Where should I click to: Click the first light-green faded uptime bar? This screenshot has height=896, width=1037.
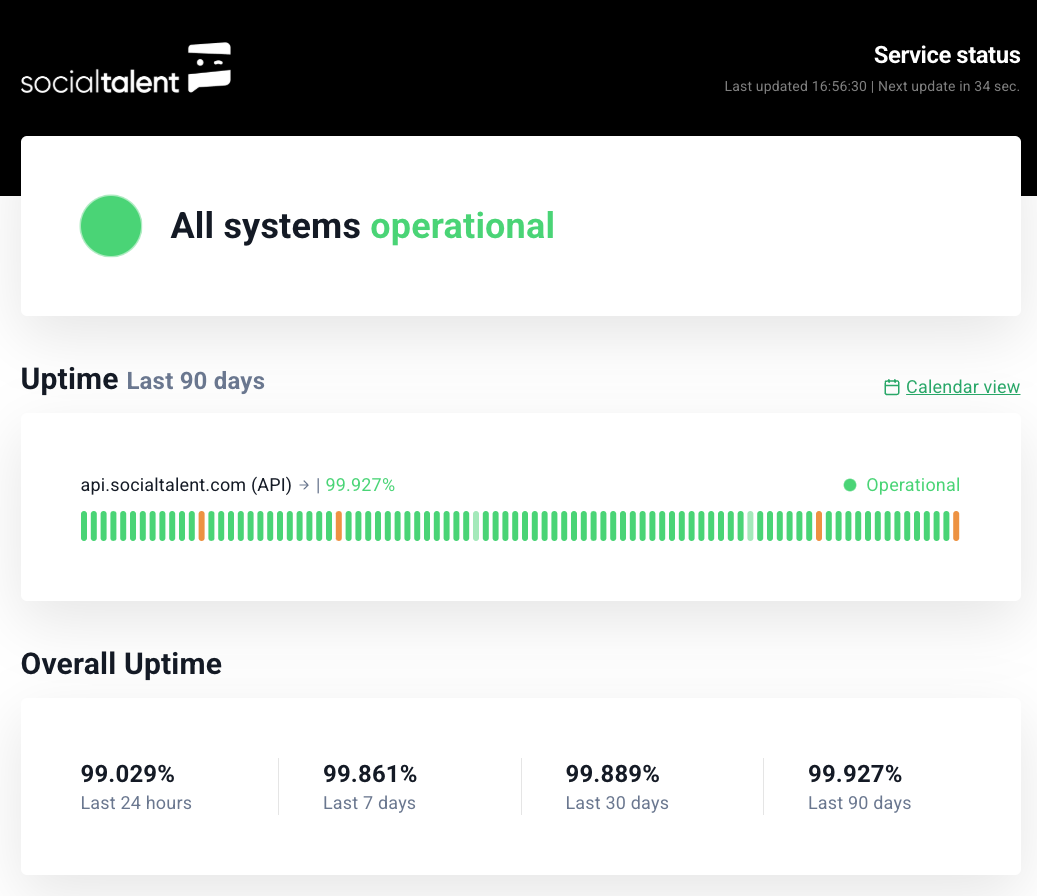(476, 526)
